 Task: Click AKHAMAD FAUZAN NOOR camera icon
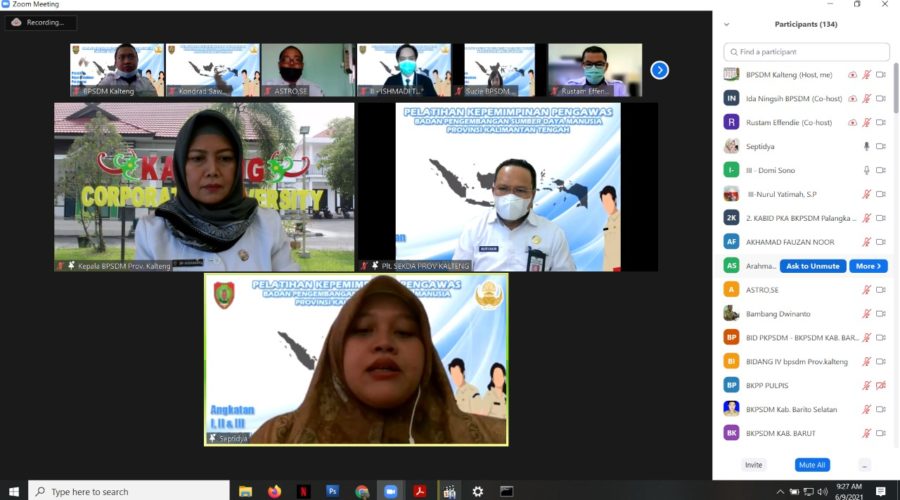[881, 242]
